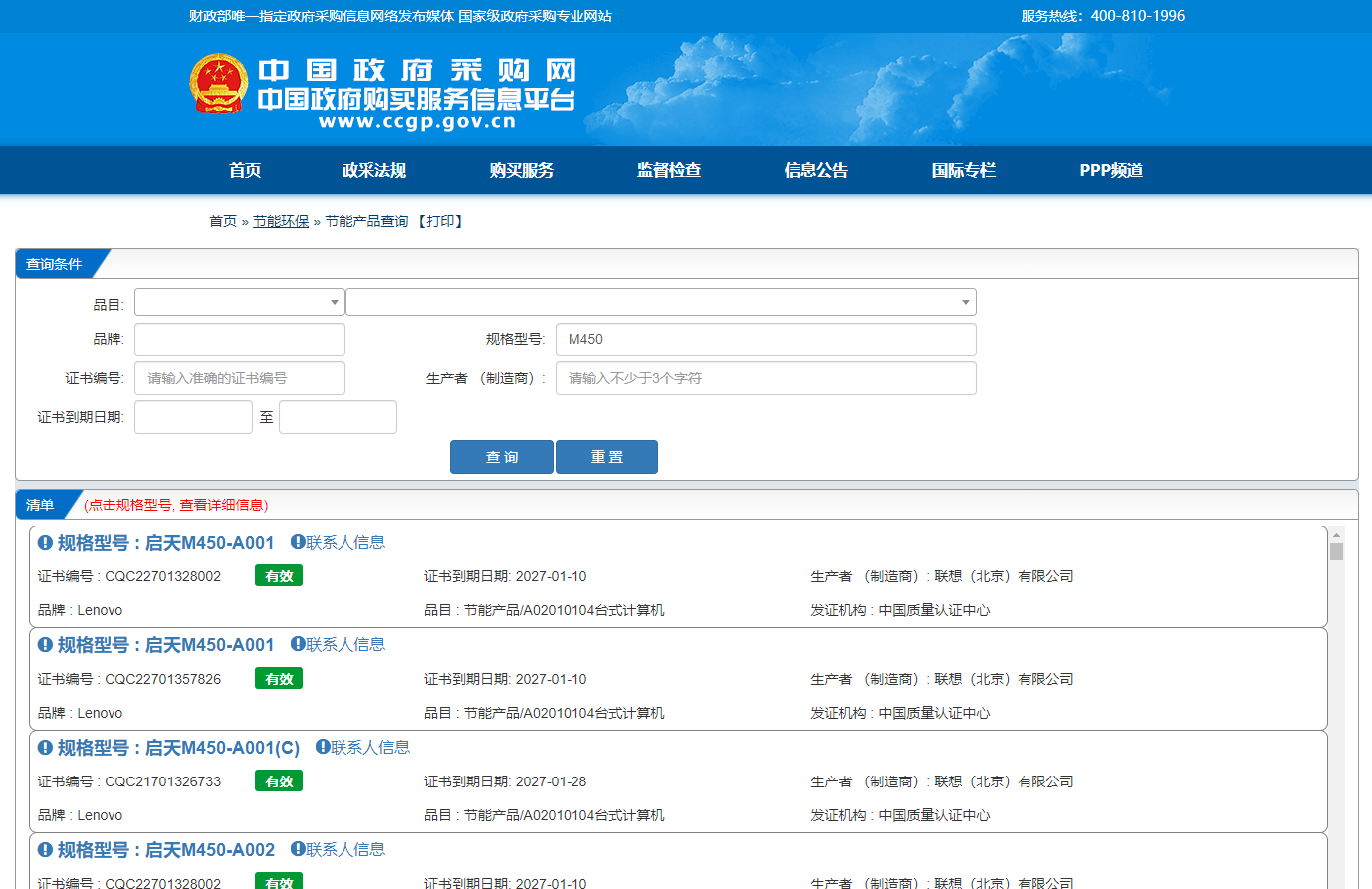Viewport: 1372px width, 889px height.
Task: Open the 国际专栏 menu item
Action: click(964, 170)
